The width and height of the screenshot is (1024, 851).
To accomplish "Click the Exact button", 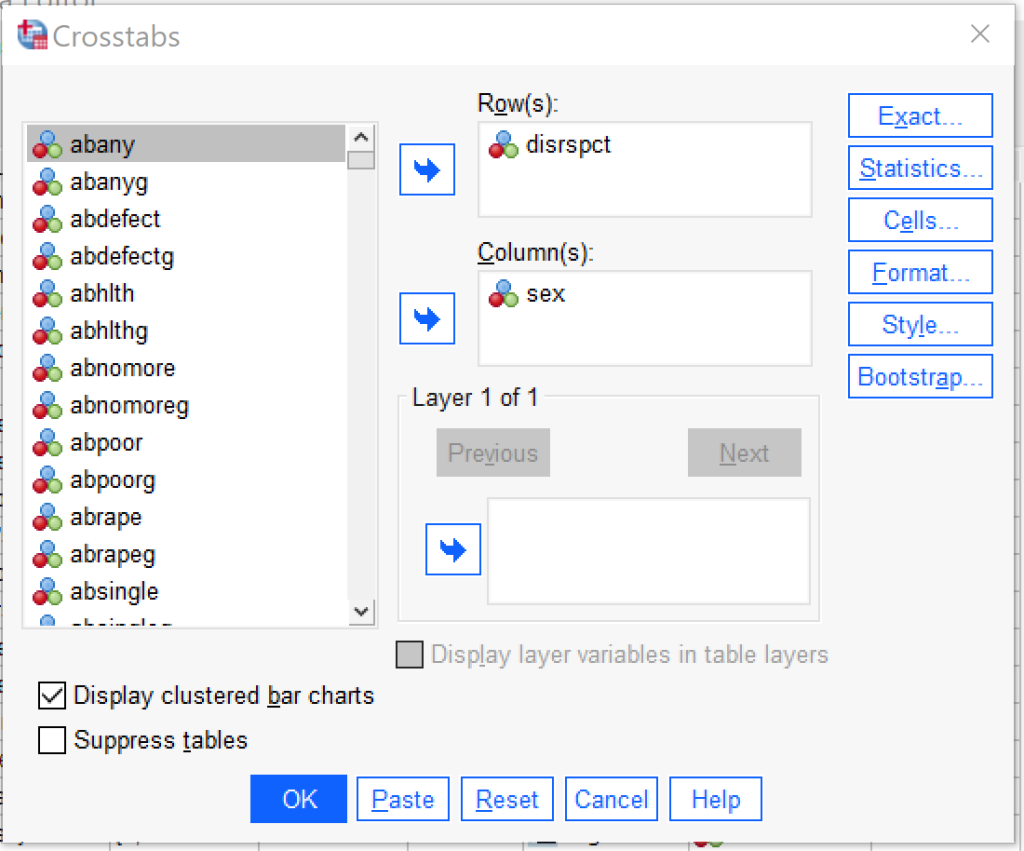I will click(919, 115).
